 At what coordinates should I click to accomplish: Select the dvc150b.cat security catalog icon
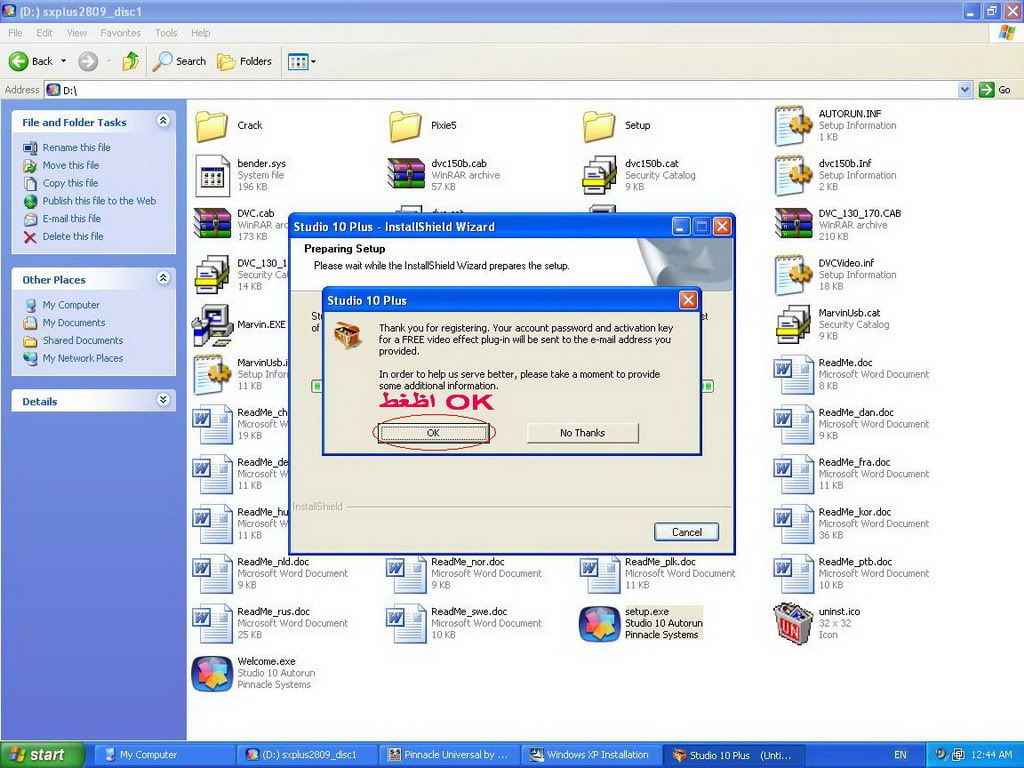600,175
